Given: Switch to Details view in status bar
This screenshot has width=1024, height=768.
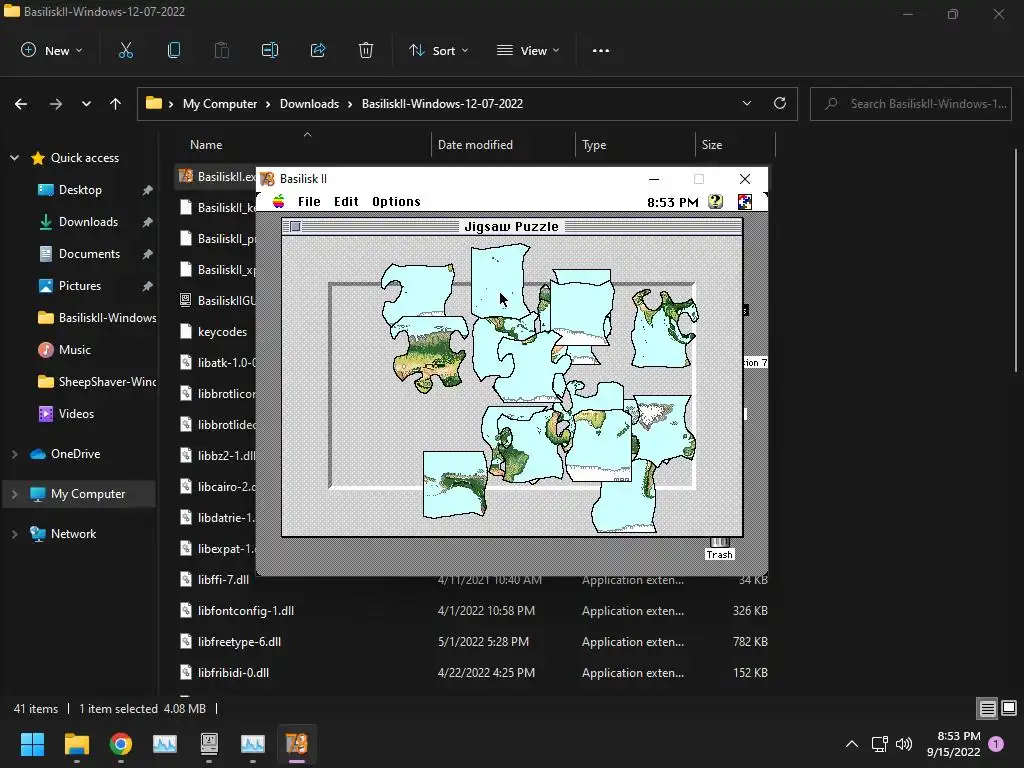Looking at the screenshot, I should 987,708.
